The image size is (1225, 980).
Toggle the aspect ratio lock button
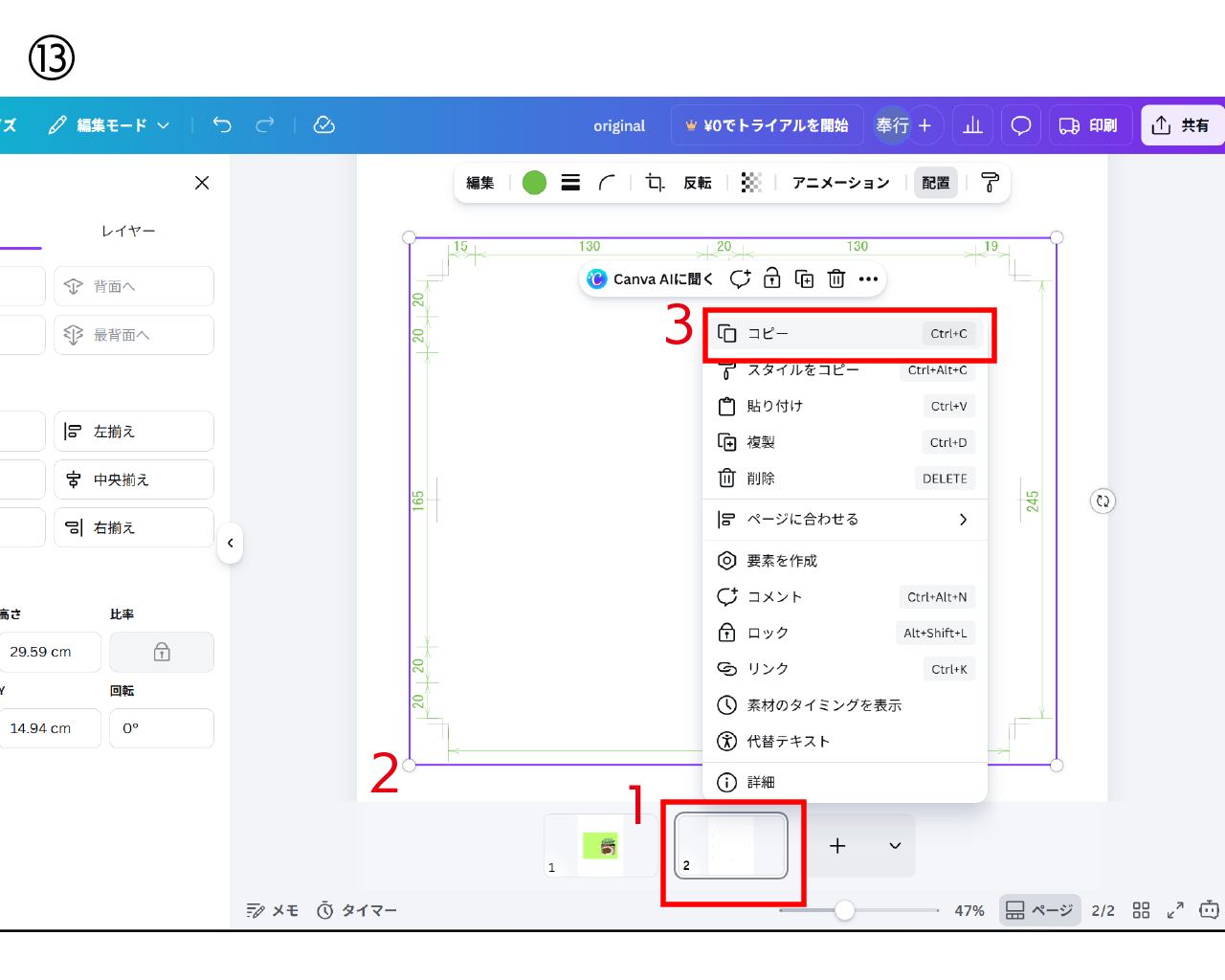click(162, 652)
